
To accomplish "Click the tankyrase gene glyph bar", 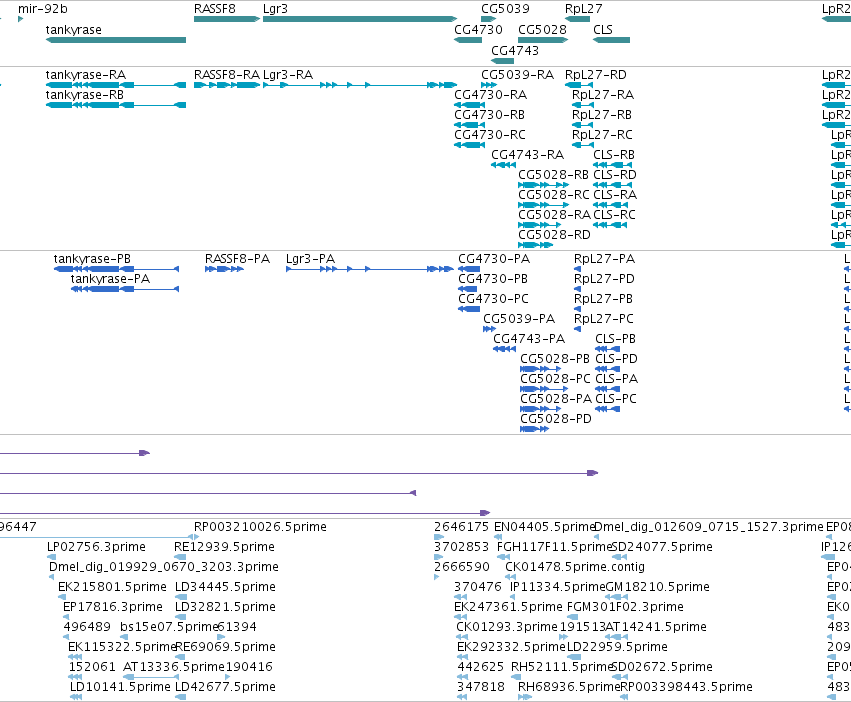I will tap(116, 40).
